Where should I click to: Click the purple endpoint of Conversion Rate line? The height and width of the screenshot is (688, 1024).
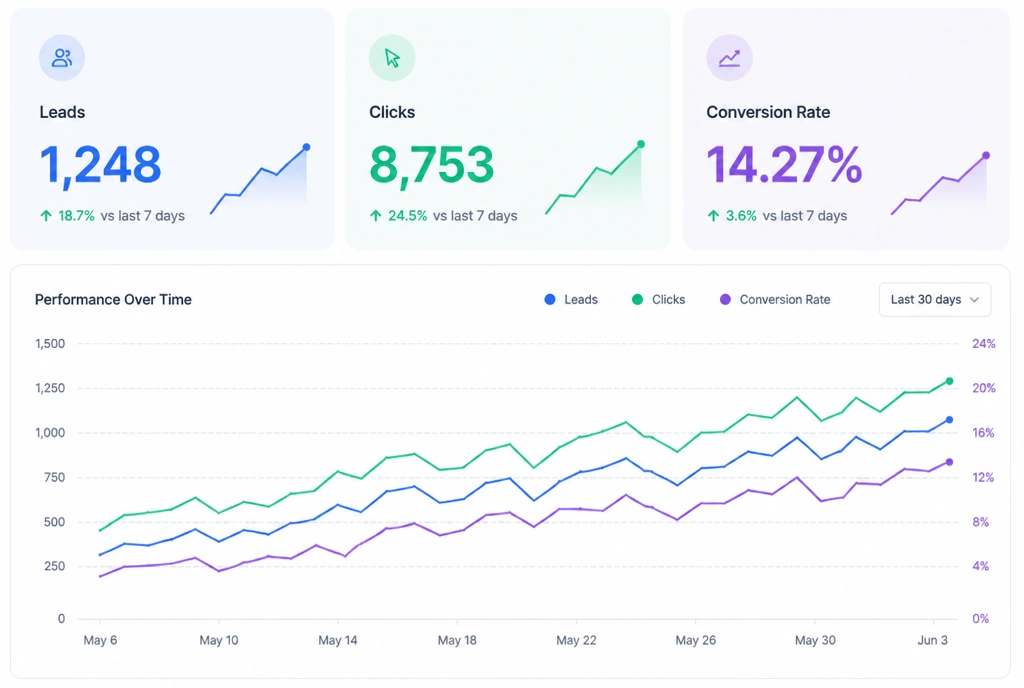[950, 462]
